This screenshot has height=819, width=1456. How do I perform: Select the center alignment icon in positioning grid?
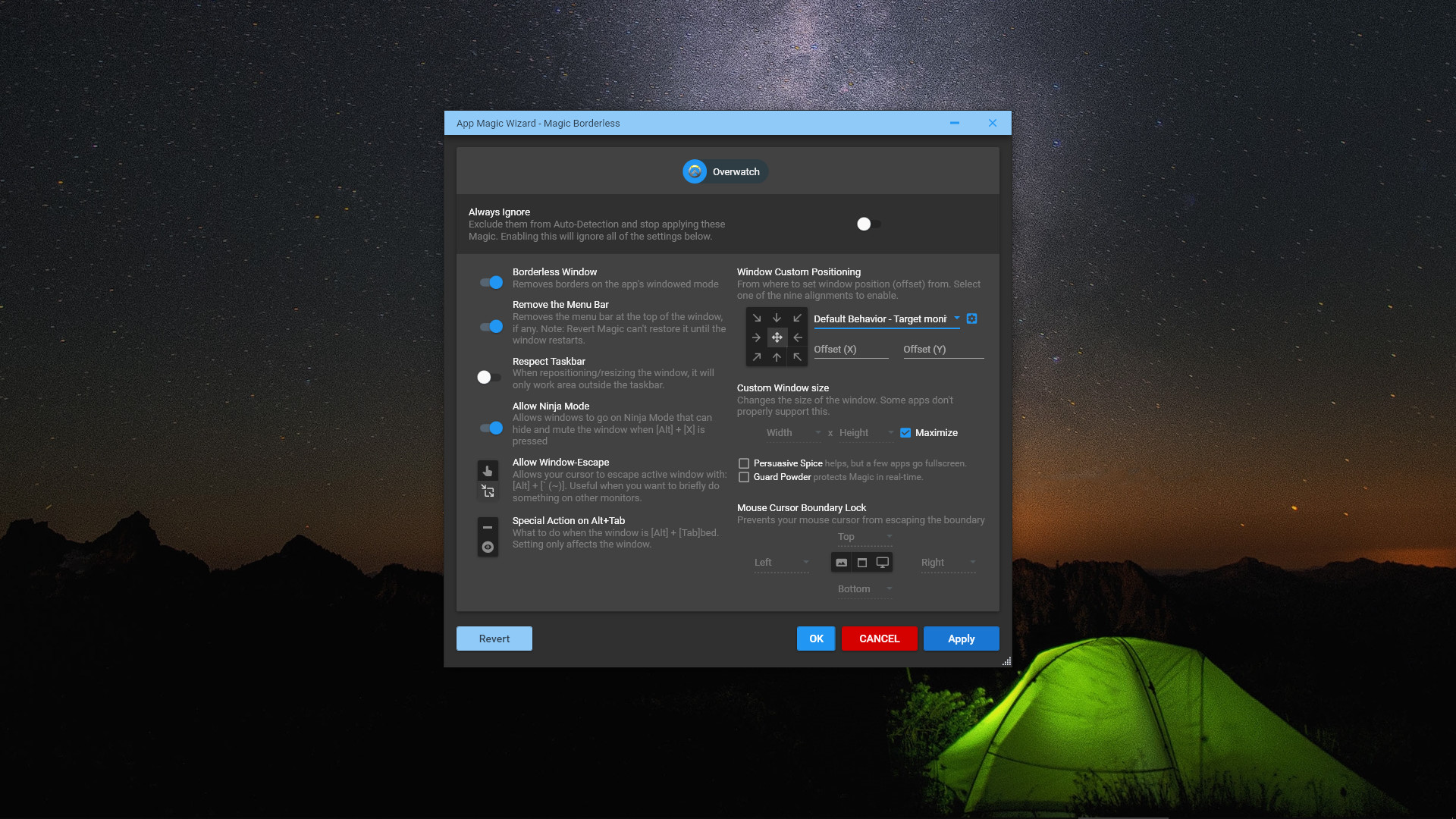(x=777, y=337)
